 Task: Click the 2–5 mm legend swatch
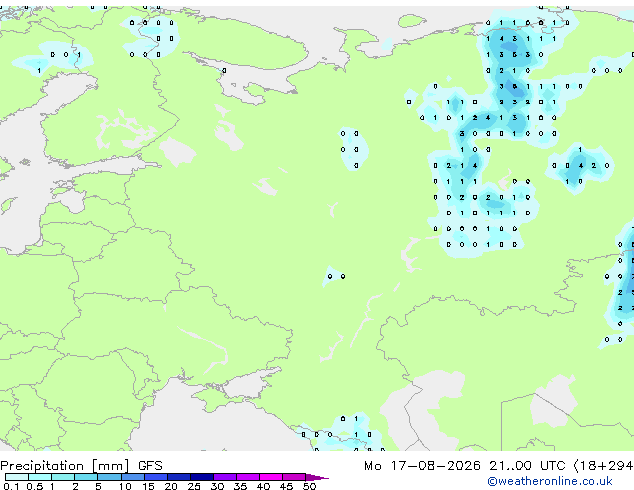(x=86, y=477)
